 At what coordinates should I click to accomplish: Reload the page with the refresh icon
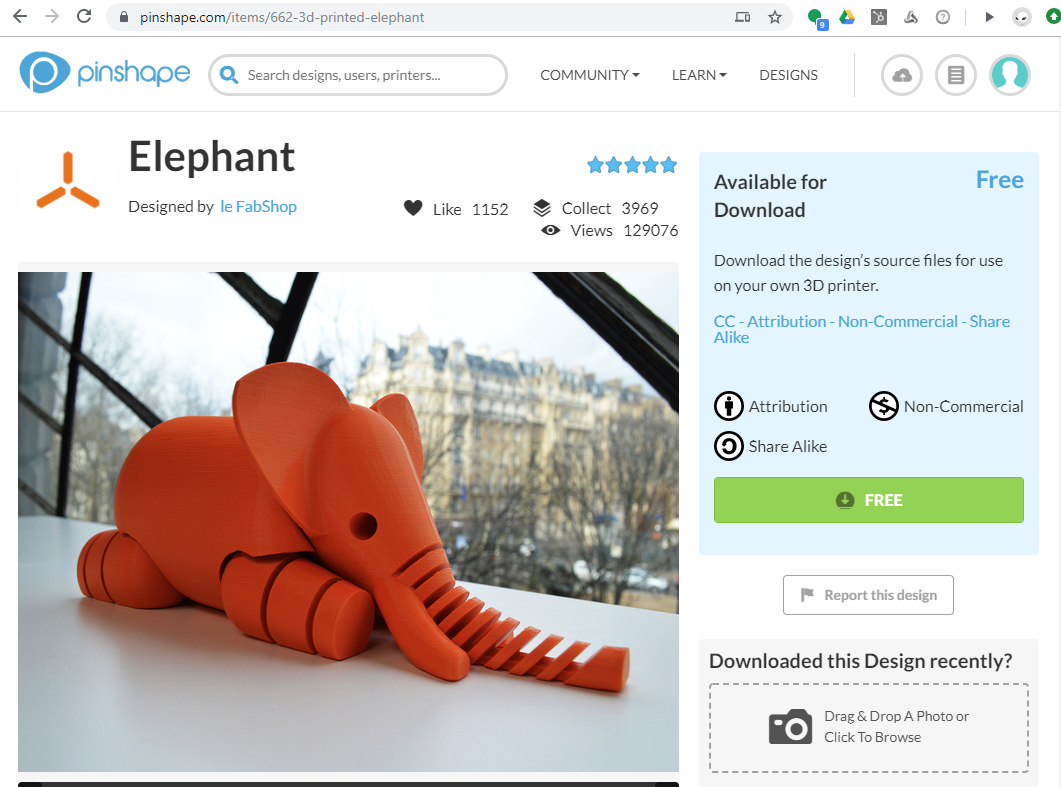(84, 16)
